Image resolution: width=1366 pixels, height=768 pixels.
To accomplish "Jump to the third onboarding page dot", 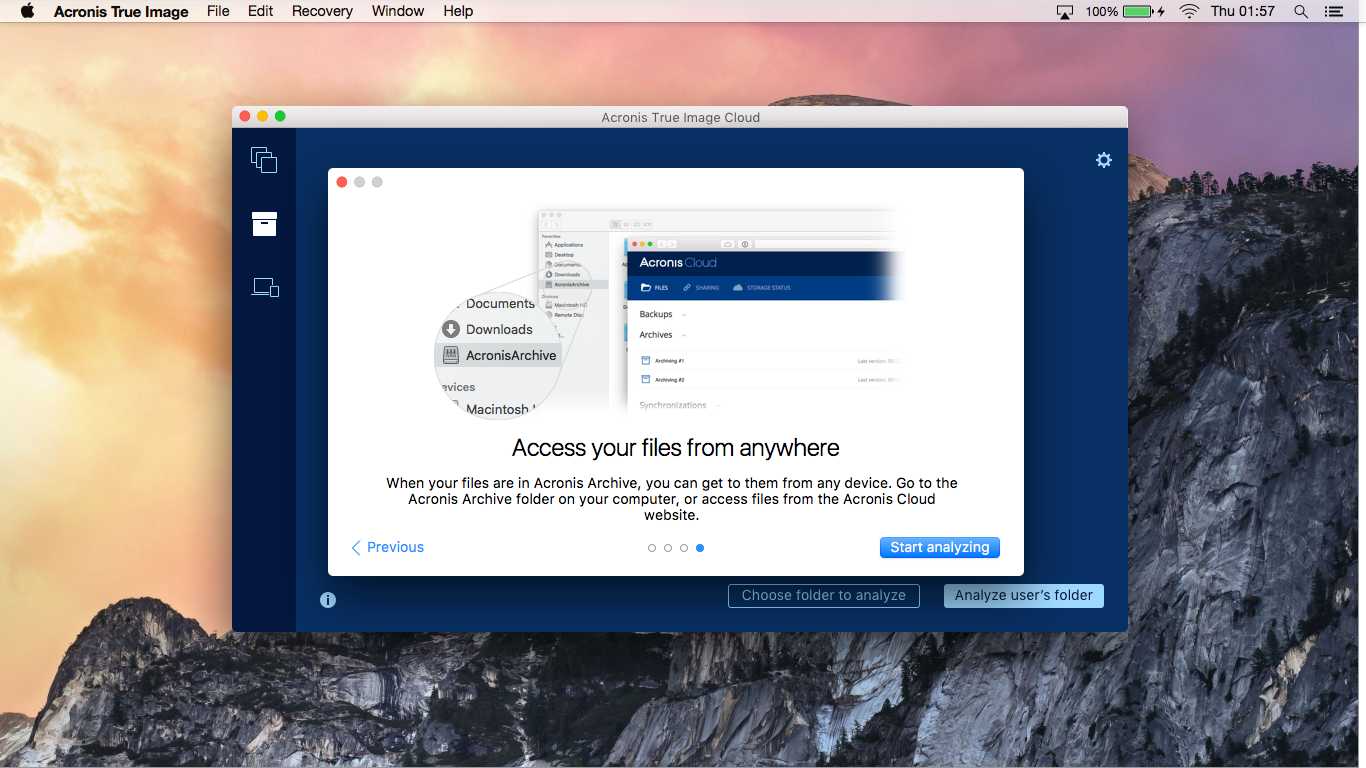I will coord(684,548).
